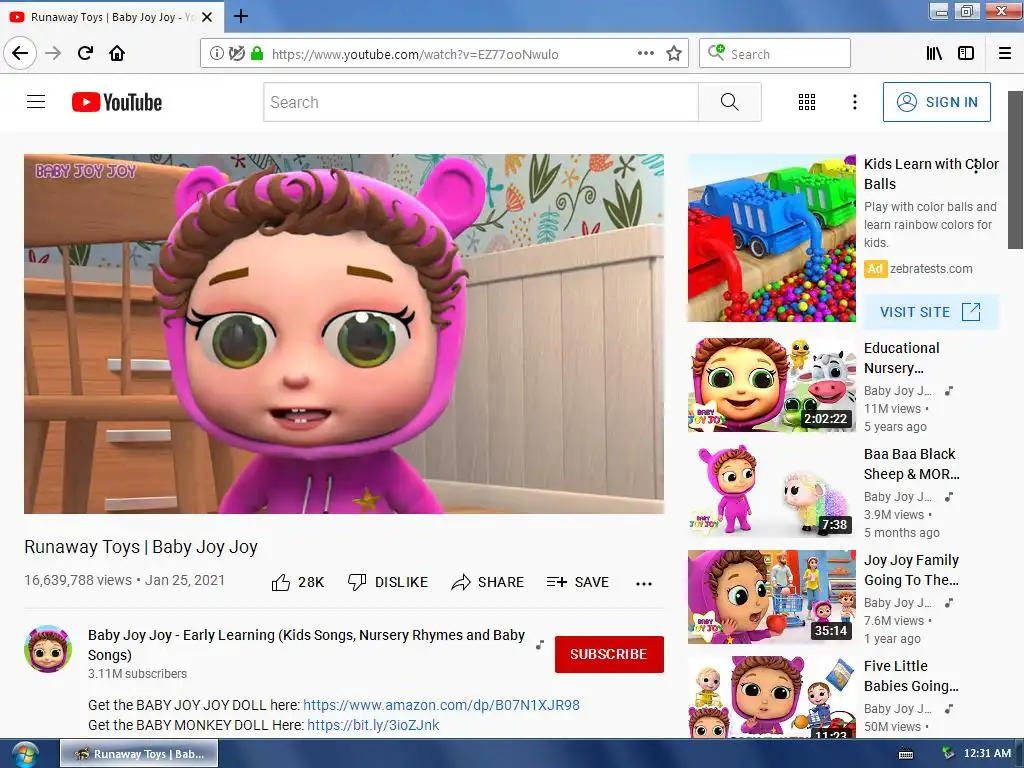Click the Five Little Babies Going... title

[x=911, y=676]
